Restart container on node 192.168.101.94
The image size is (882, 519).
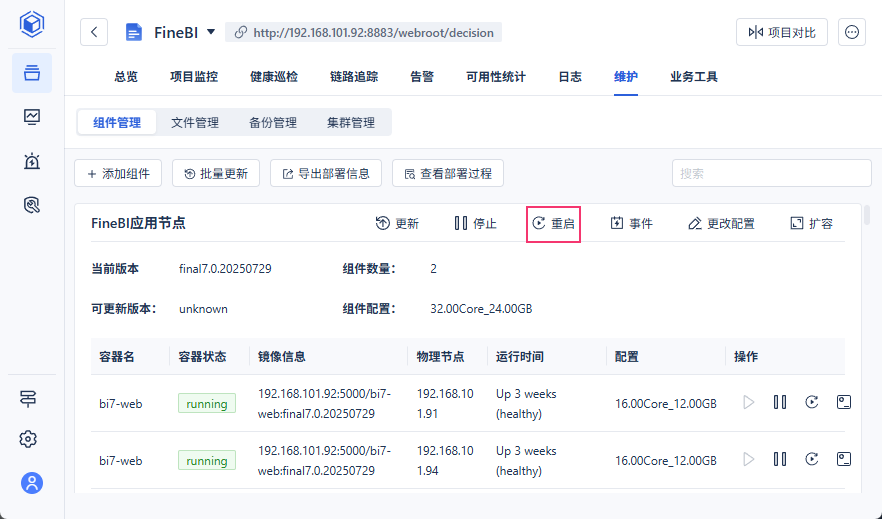tap(812, 459)
